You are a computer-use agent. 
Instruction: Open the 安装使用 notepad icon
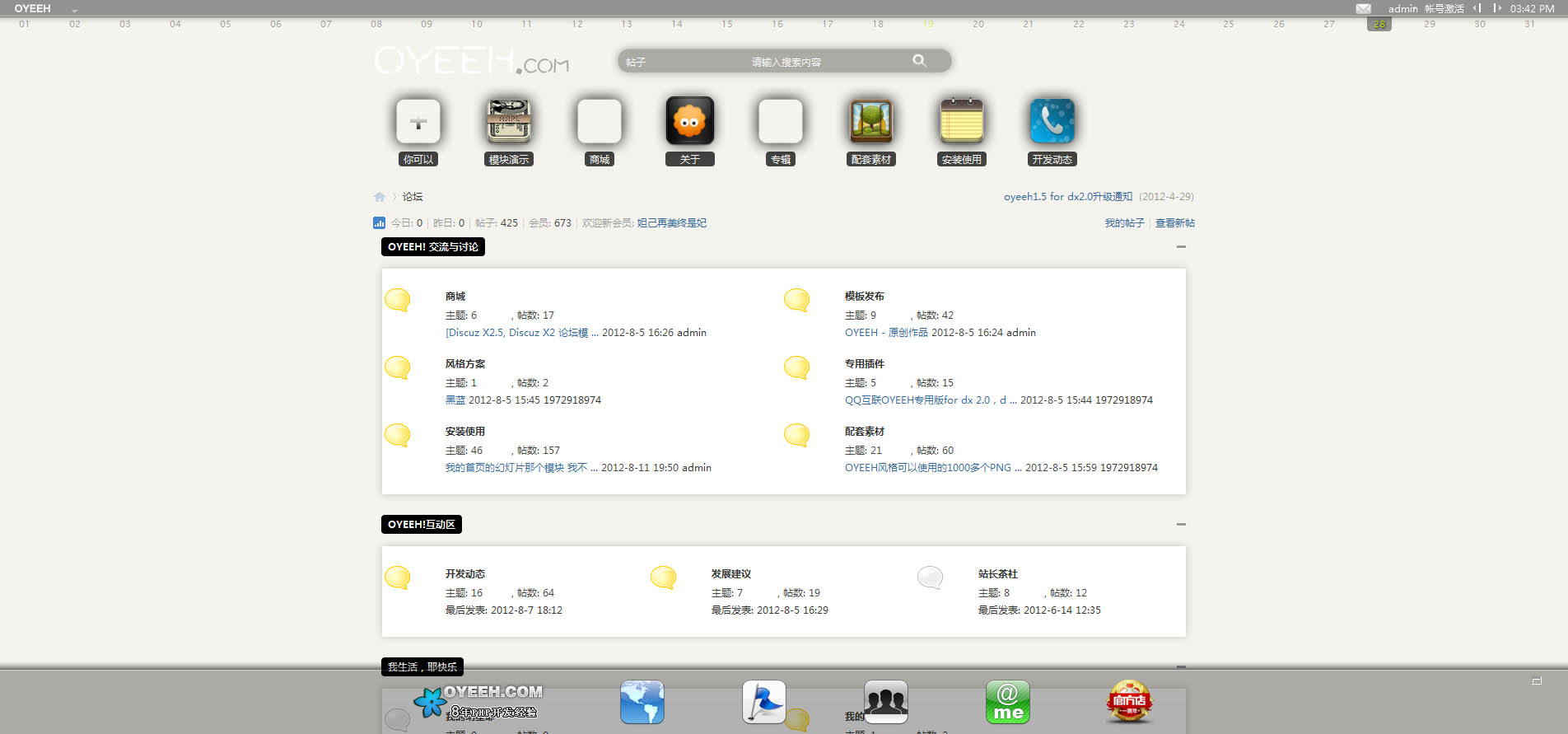point(962,121)
